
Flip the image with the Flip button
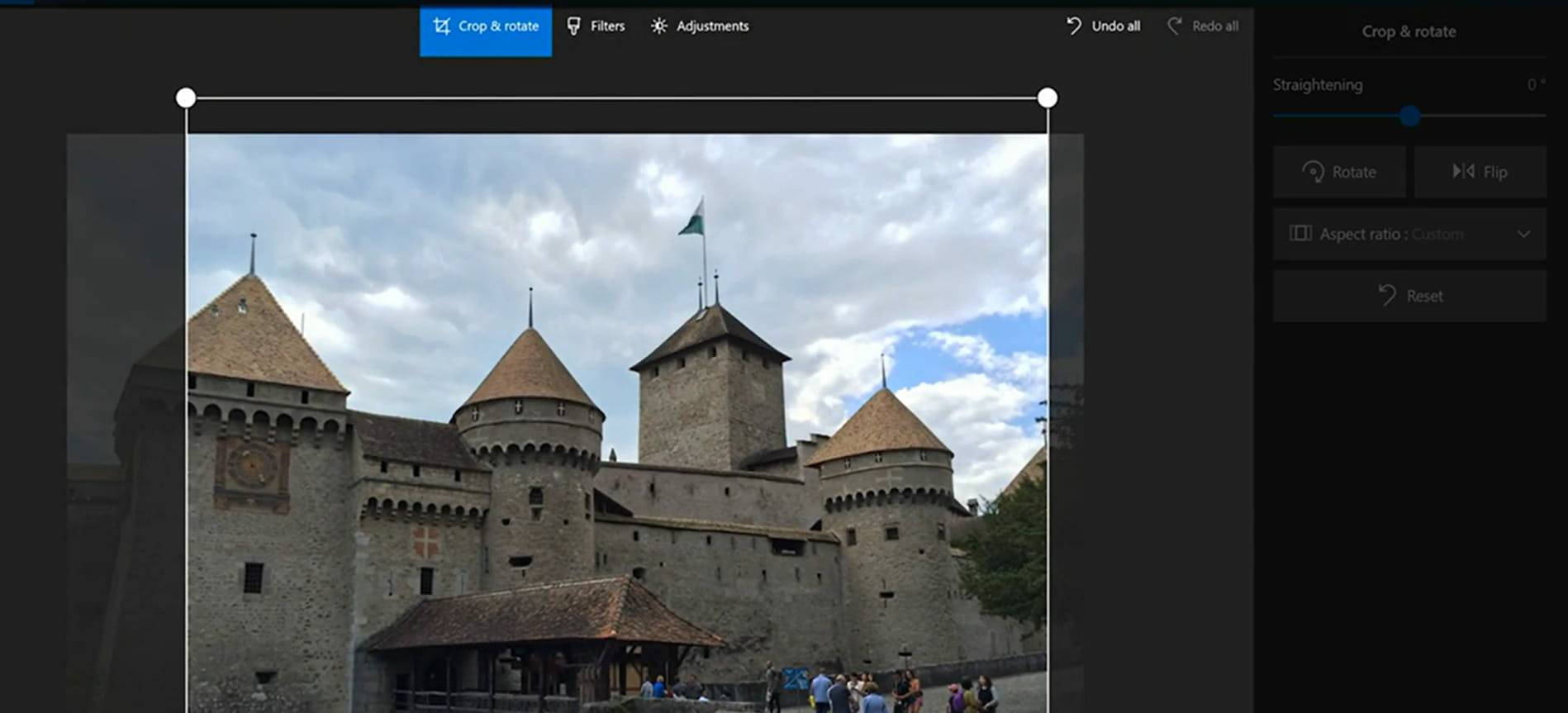pyautogui.click(x=1480, y=172)
